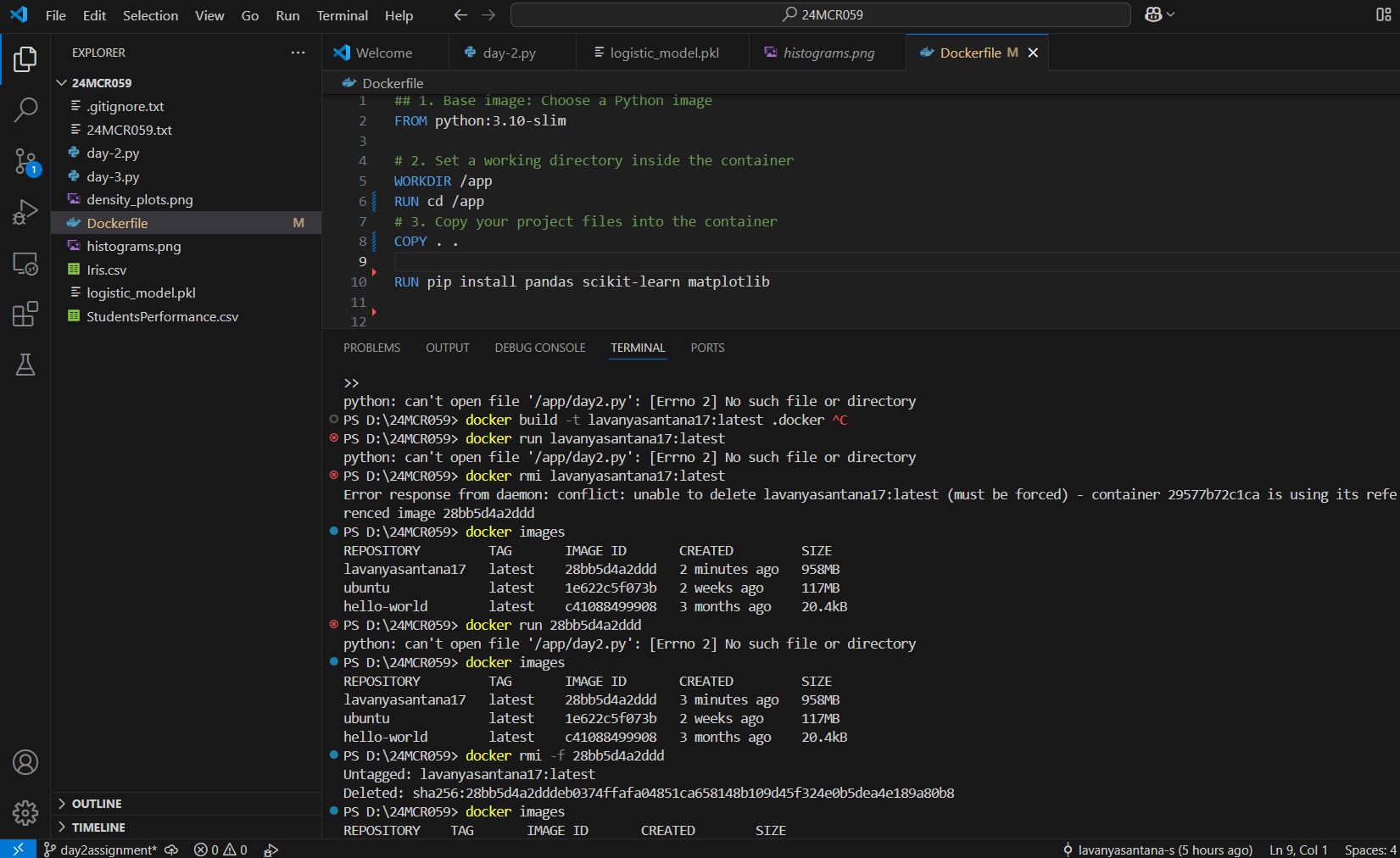1400x858 pixels.
Task: Open the Terminal menu
Action: click(x=343, y=15)
